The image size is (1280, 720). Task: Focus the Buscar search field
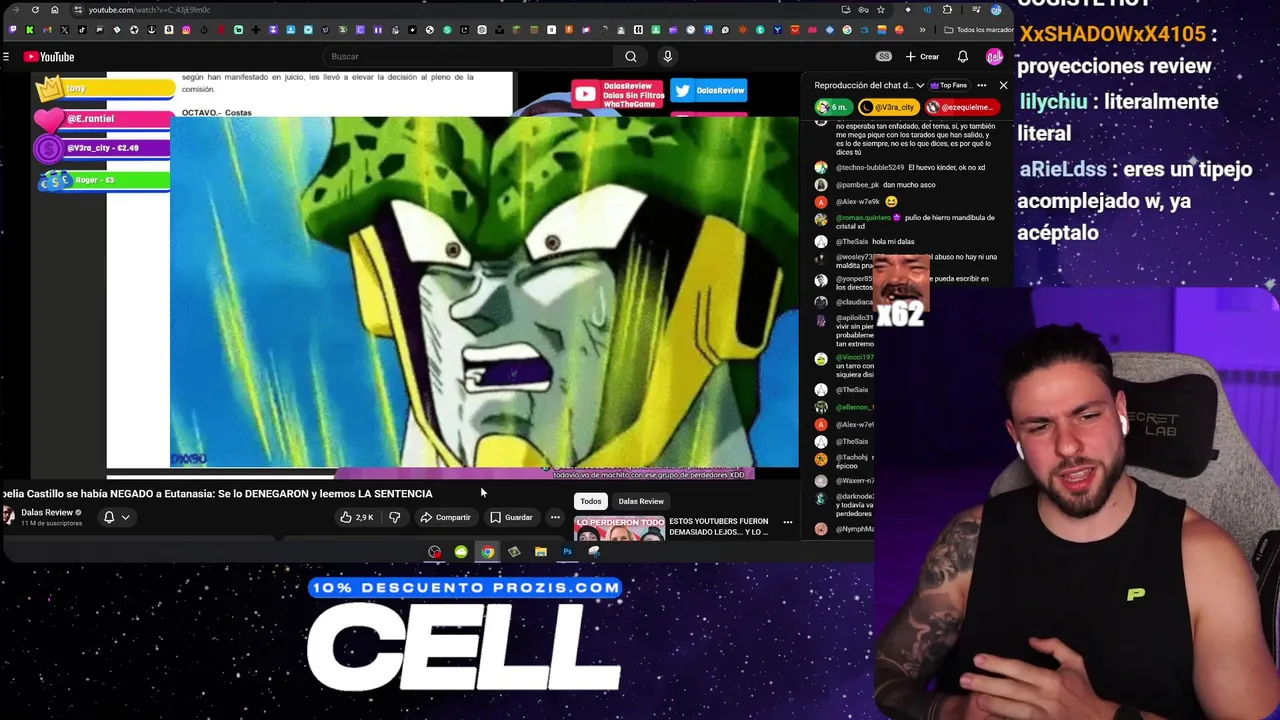click(x=468, y=57)
